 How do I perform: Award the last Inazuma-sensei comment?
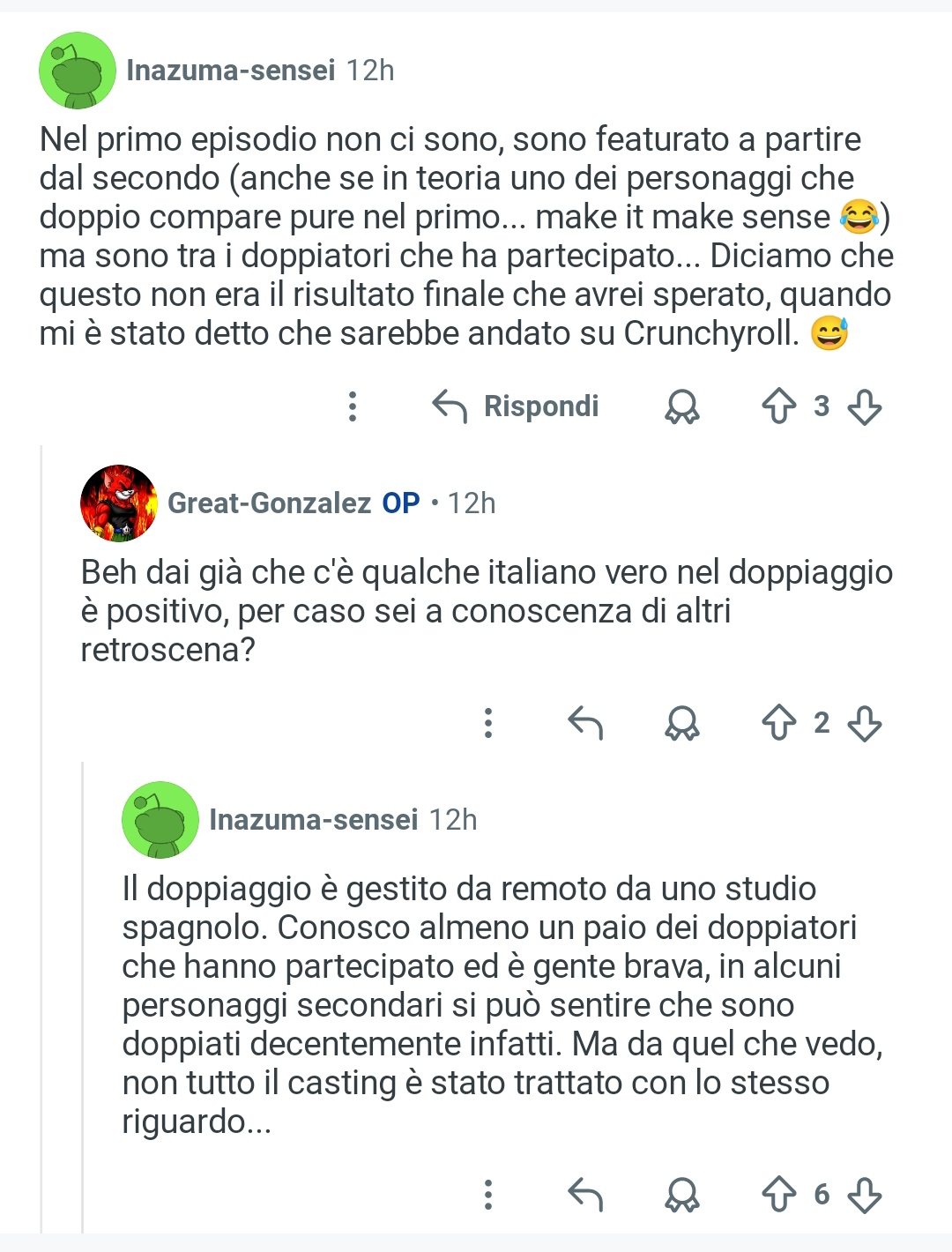click(681, 1195)
